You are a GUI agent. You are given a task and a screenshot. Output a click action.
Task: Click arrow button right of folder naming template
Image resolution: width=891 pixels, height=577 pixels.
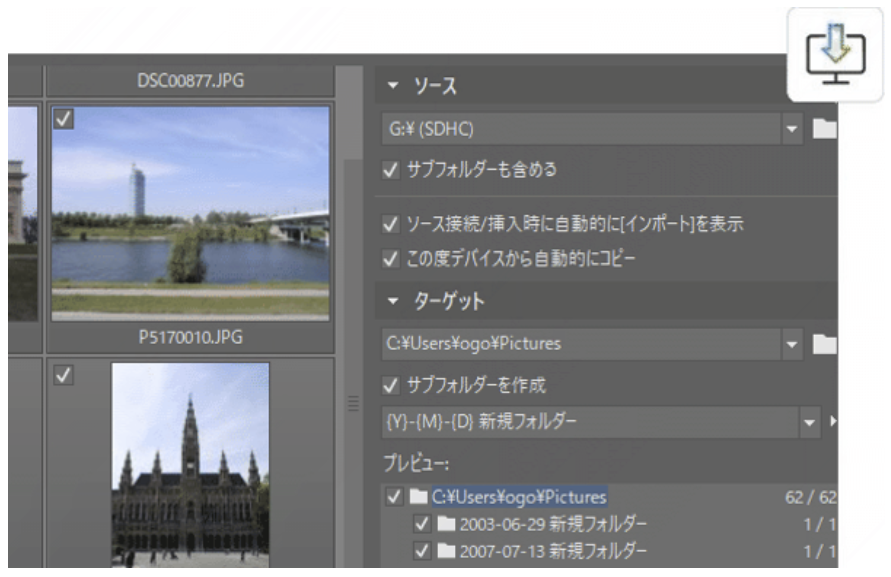(x=833, y=421)
